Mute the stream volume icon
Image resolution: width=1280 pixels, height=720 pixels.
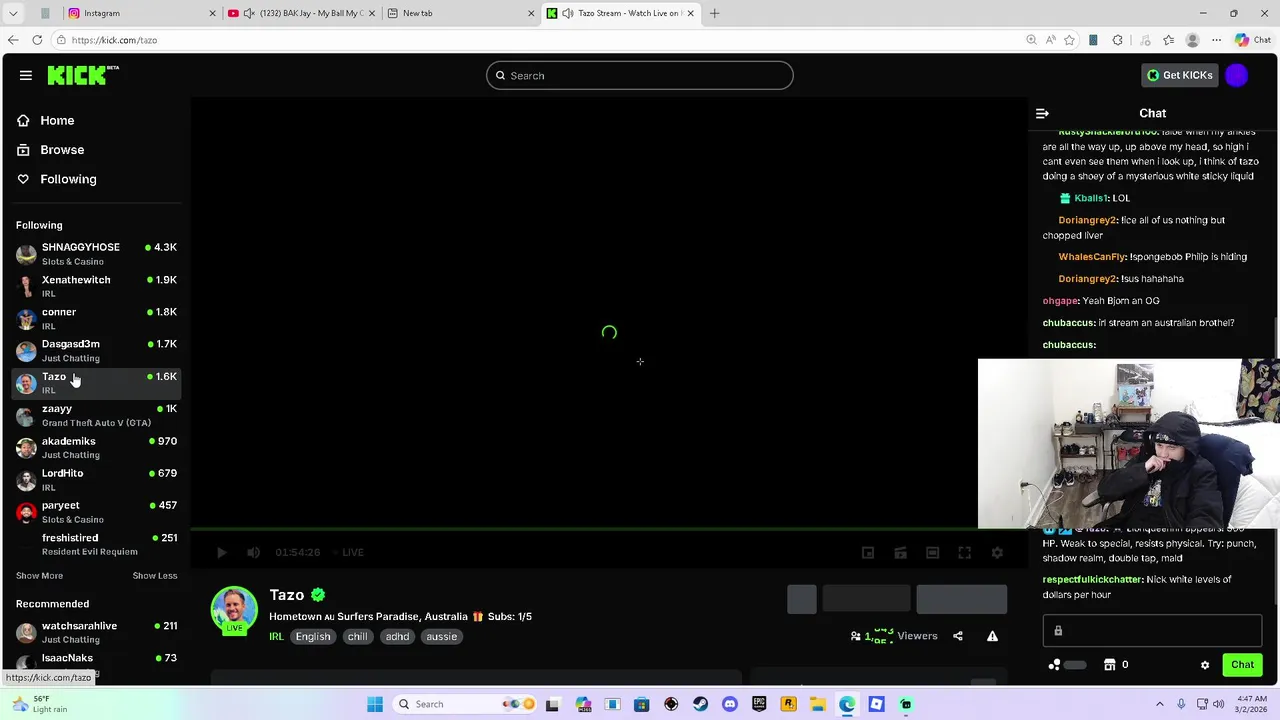(254, 552)
